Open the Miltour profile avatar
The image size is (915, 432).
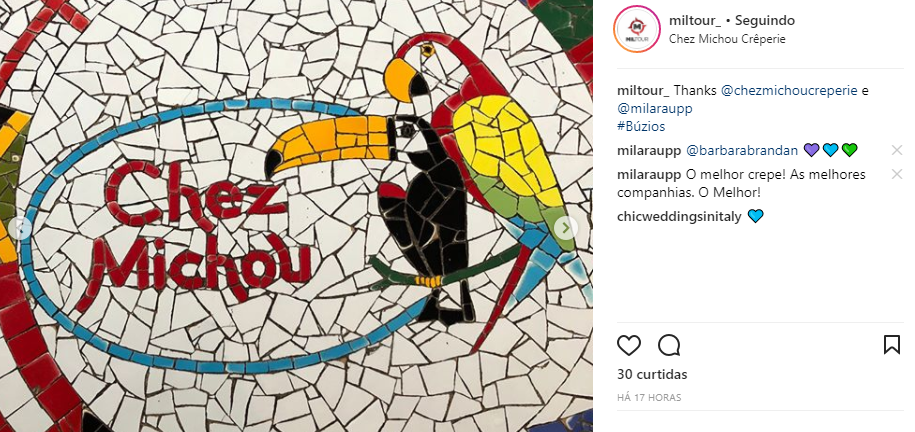tap(637, 29)
